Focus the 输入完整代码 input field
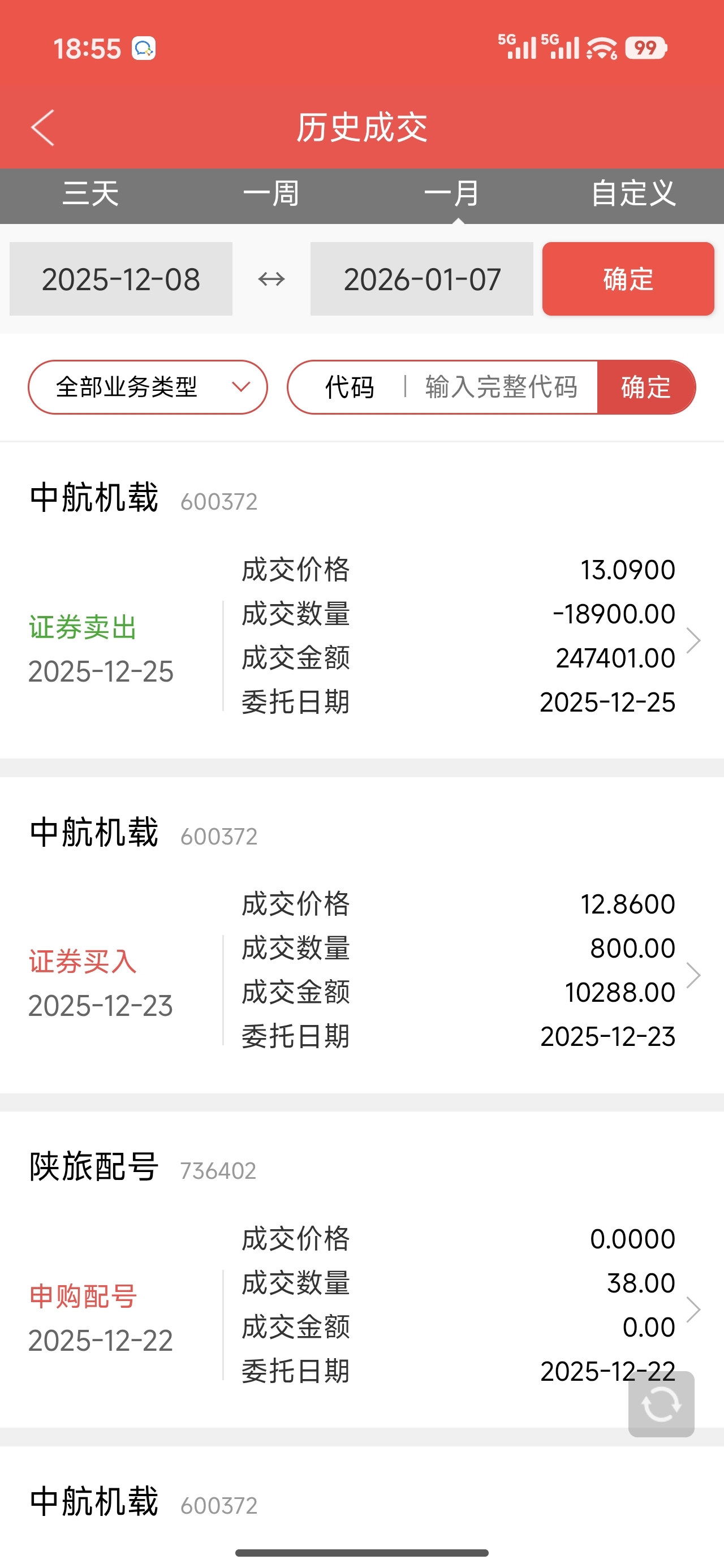724x1568 pixels. click(x=501, y=387)
